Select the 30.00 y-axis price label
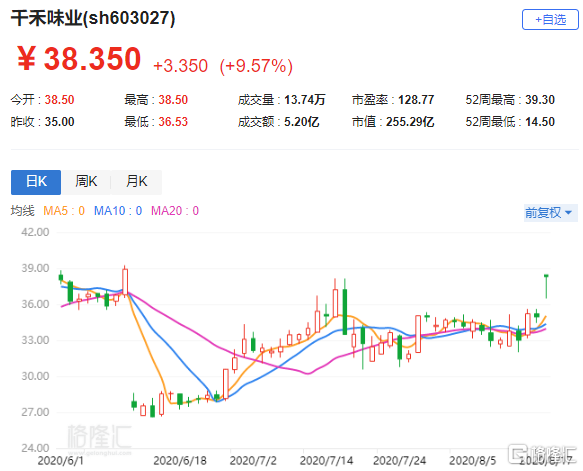583x471 pixels. tap(35, 376)
